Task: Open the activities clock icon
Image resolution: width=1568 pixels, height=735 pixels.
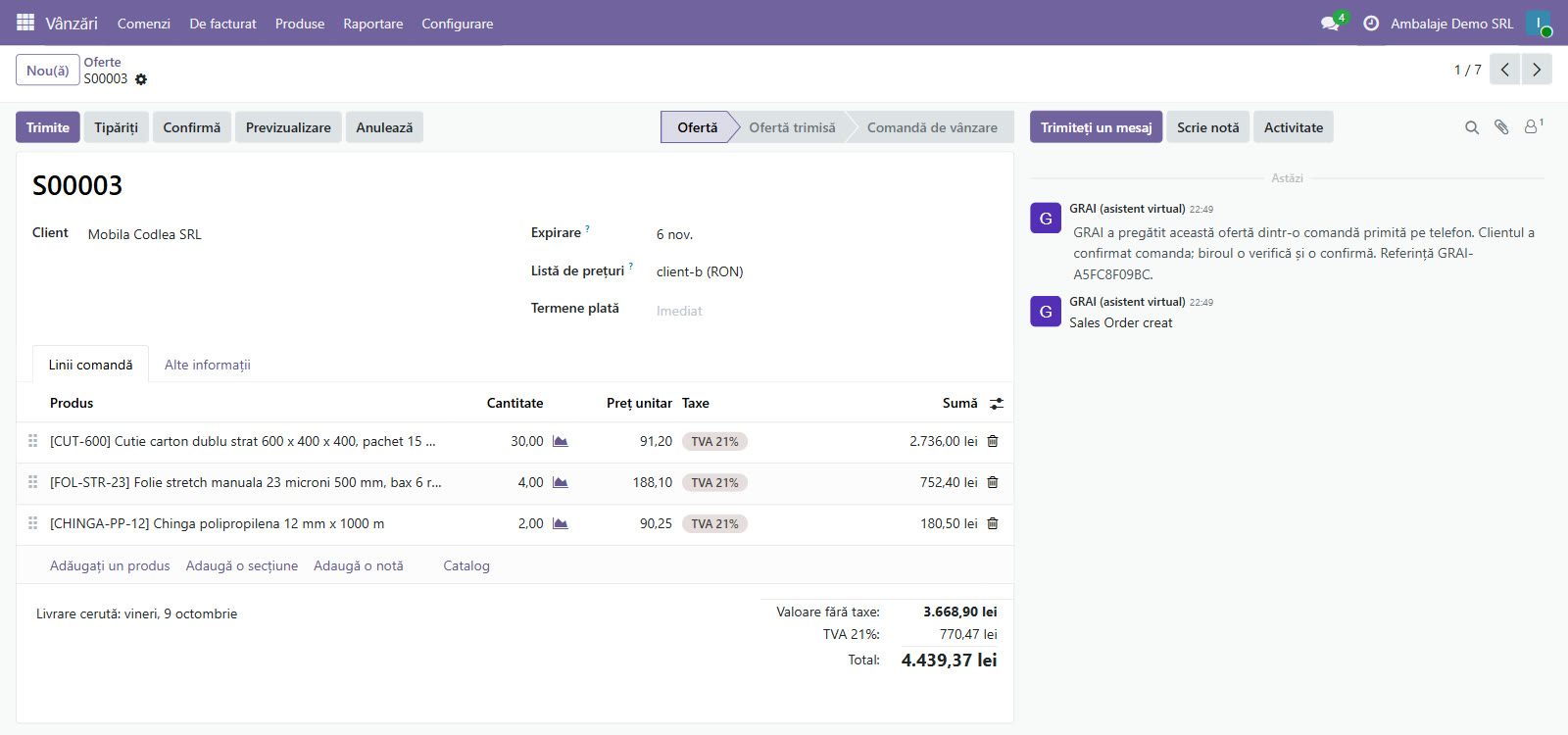Action: (1371, 24)
